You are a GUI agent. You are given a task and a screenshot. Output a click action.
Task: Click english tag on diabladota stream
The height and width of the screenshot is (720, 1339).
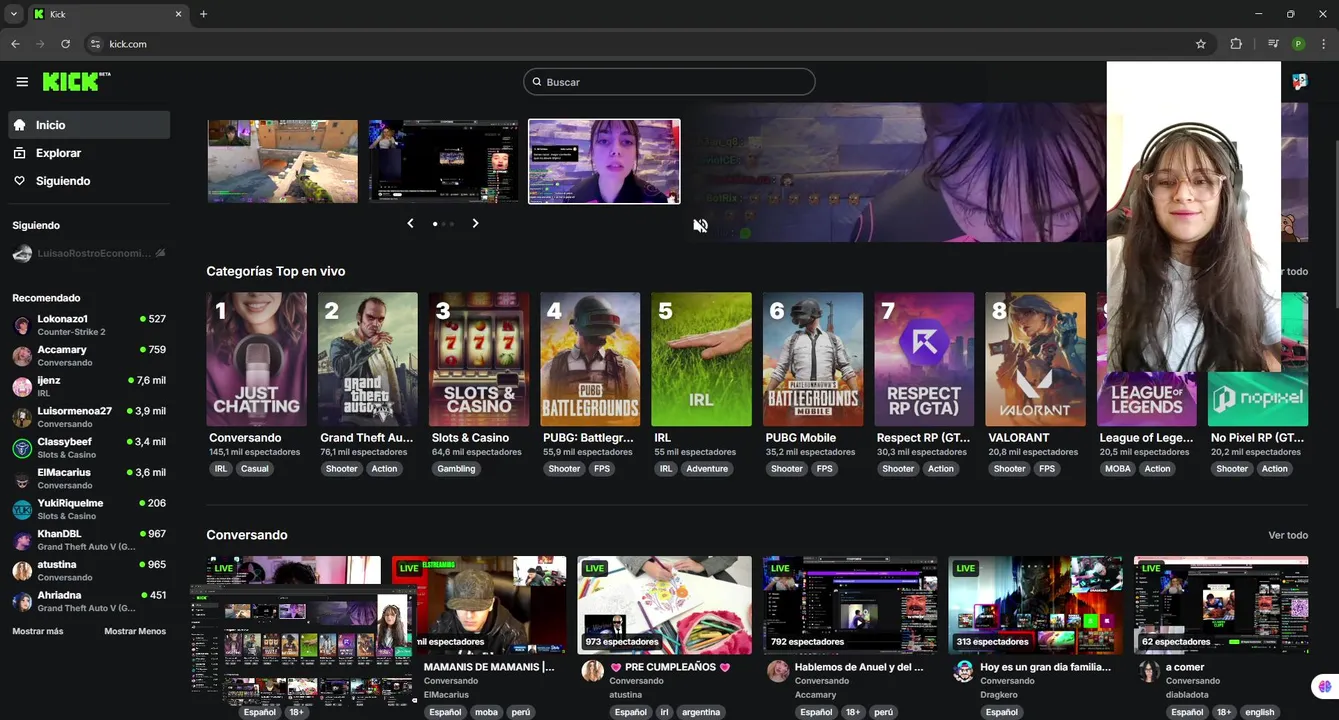1259,712
